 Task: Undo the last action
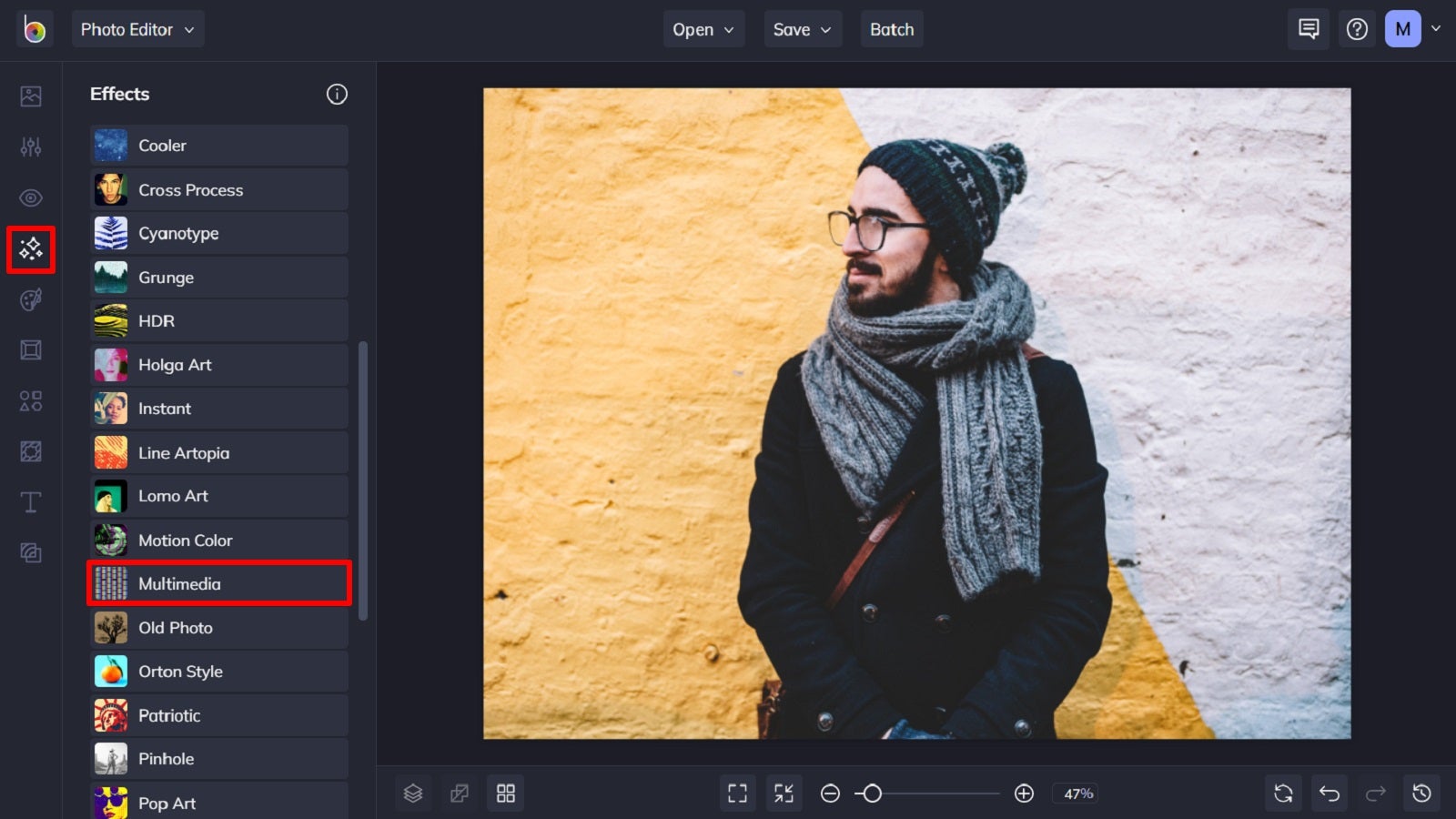point(1329,793)
